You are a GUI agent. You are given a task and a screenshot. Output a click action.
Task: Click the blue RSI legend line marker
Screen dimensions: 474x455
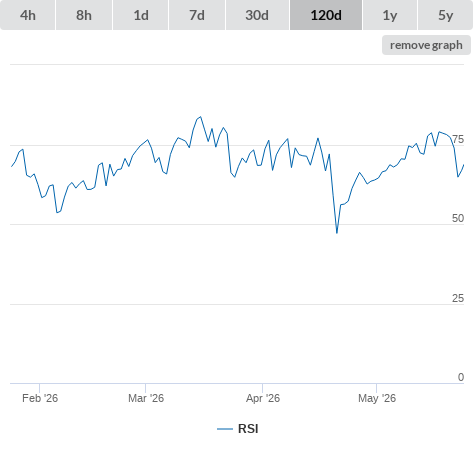tap(225, 429)
